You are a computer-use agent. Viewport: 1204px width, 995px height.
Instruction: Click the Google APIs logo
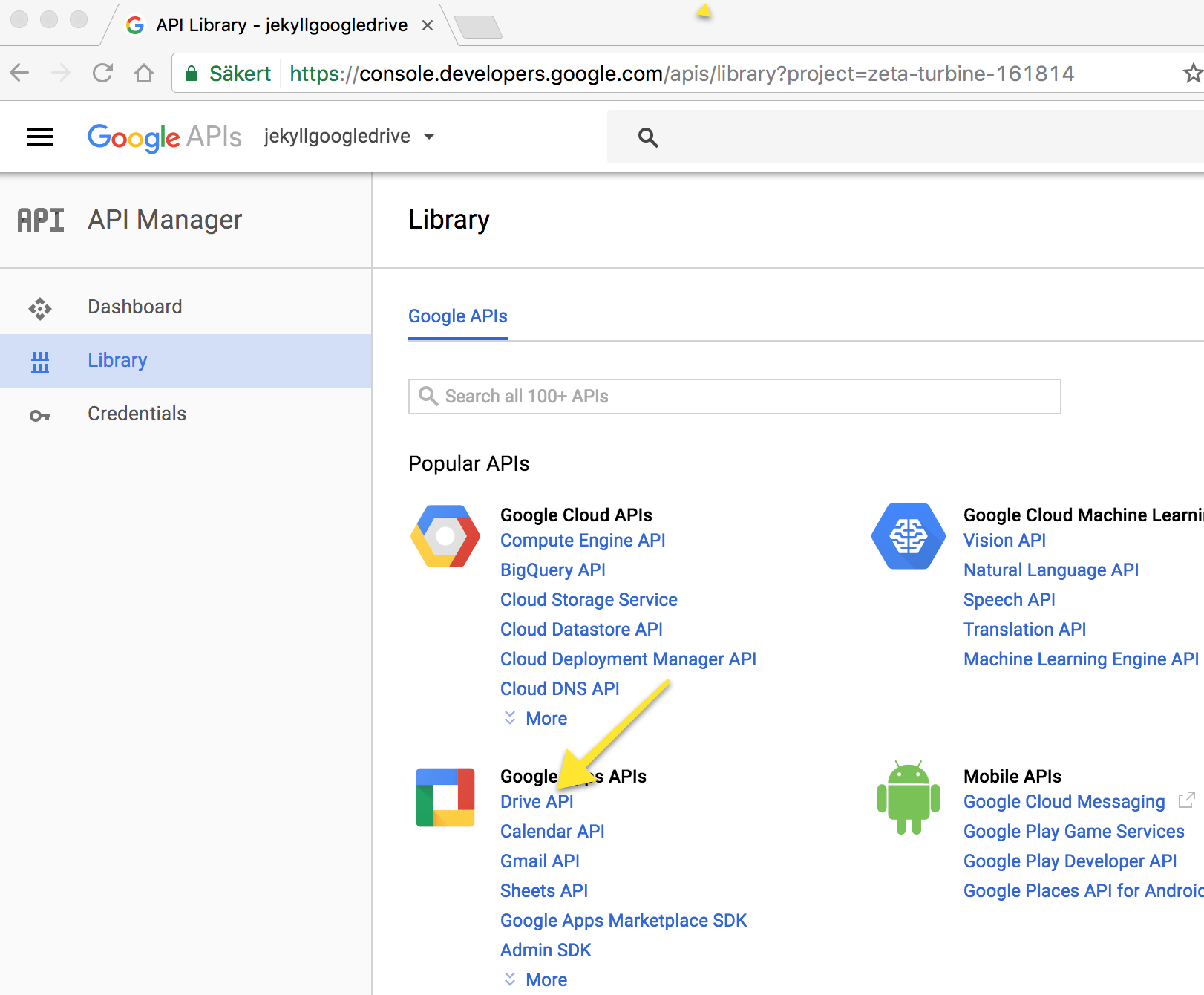click(x=164, y=137)
